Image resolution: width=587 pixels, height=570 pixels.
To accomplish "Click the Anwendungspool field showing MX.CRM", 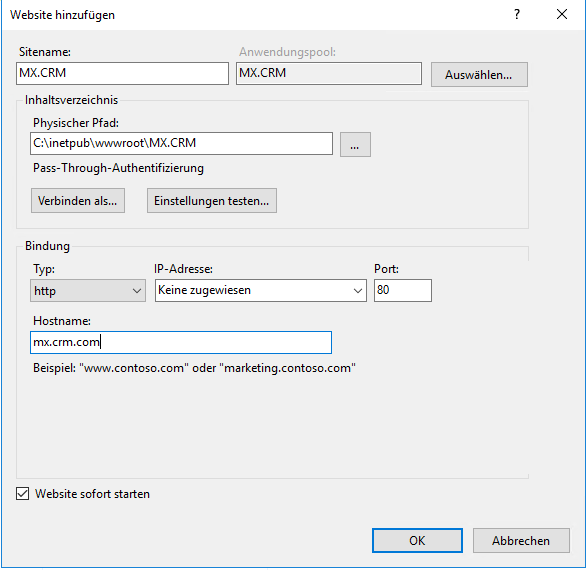I will tap(329, 73).
